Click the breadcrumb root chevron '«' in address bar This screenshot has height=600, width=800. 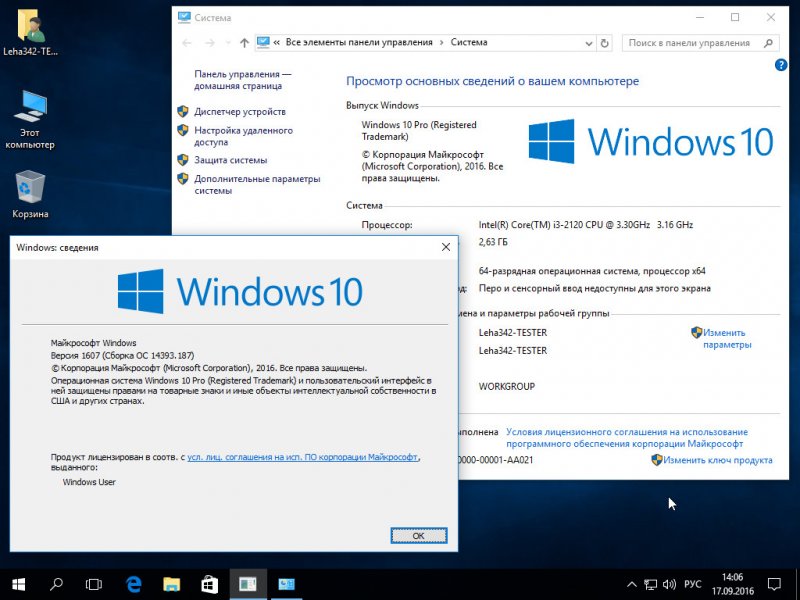(x=276, y=43)
